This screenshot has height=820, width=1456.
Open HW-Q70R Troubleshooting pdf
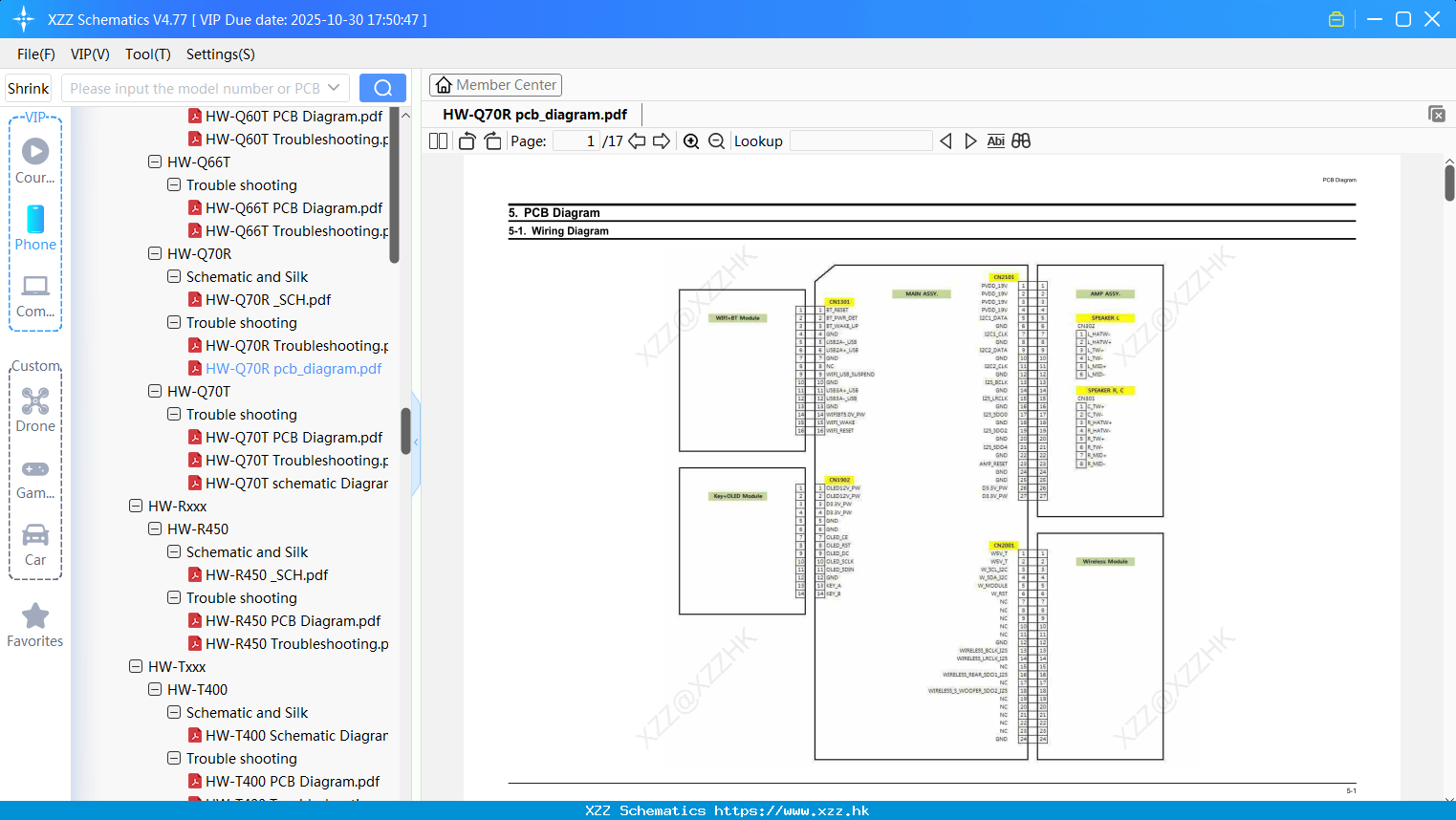click(x=289, y=345)
